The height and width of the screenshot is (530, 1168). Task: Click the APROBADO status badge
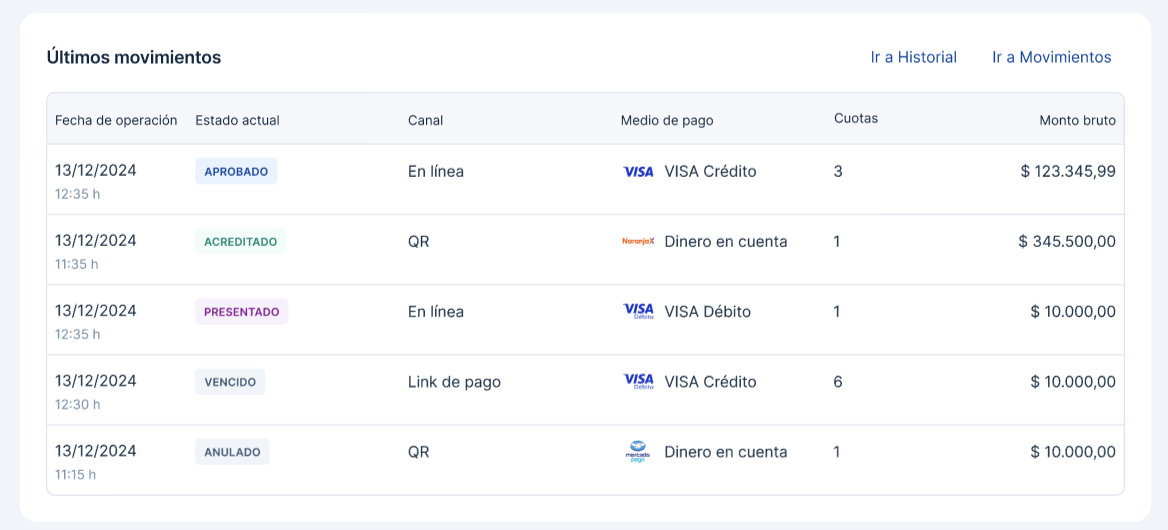coord(236,171)
